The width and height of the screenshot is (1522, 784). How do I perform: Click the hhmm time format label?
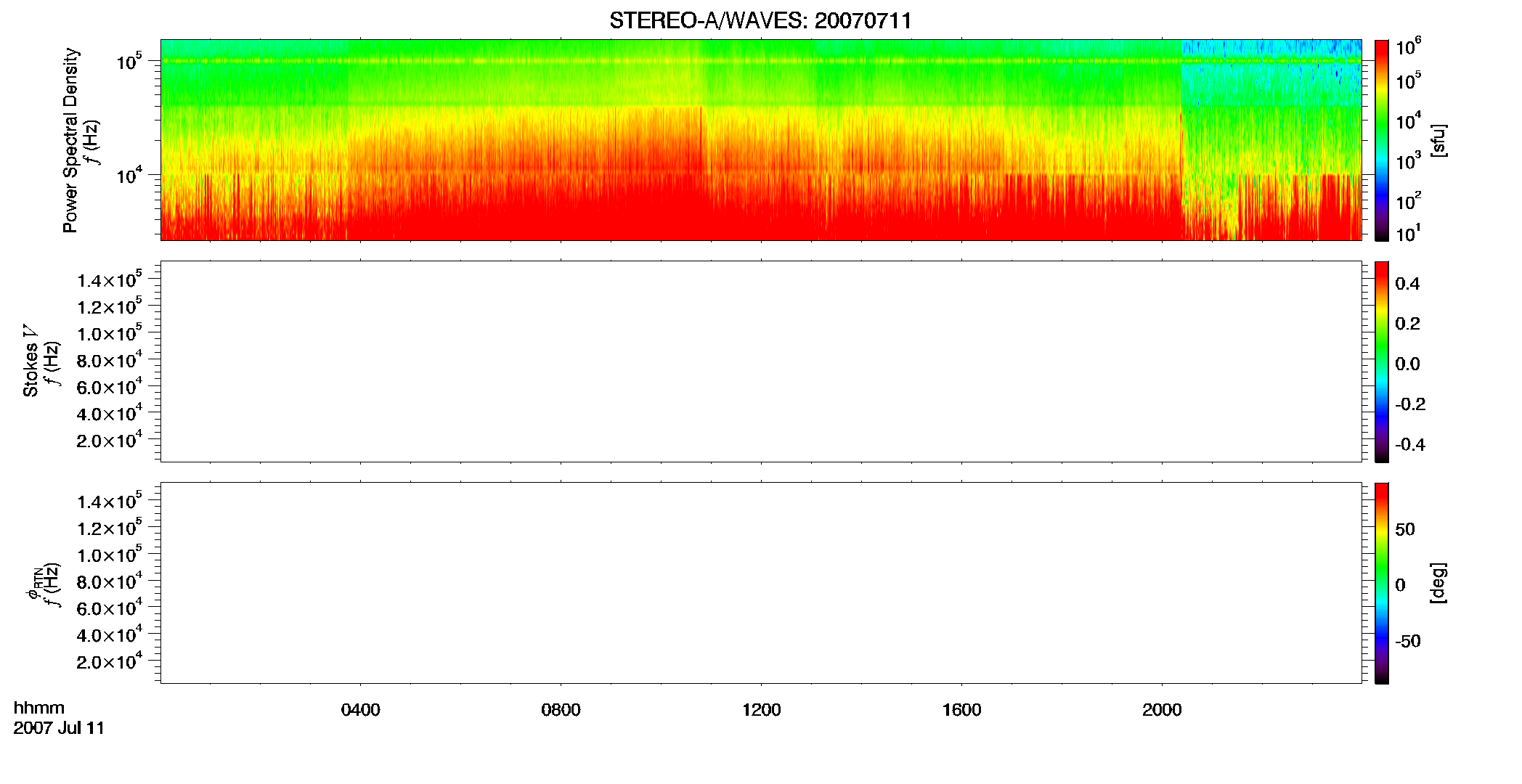(39, 708)
